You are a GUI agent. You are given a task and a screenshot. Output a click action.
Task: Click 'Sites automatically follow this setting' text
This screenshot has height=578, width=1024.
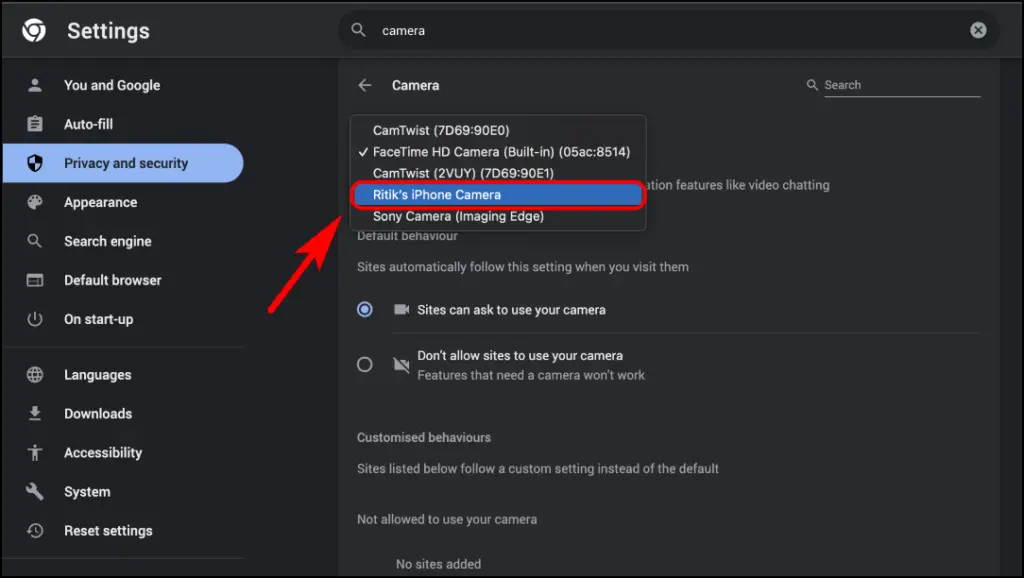522,266
